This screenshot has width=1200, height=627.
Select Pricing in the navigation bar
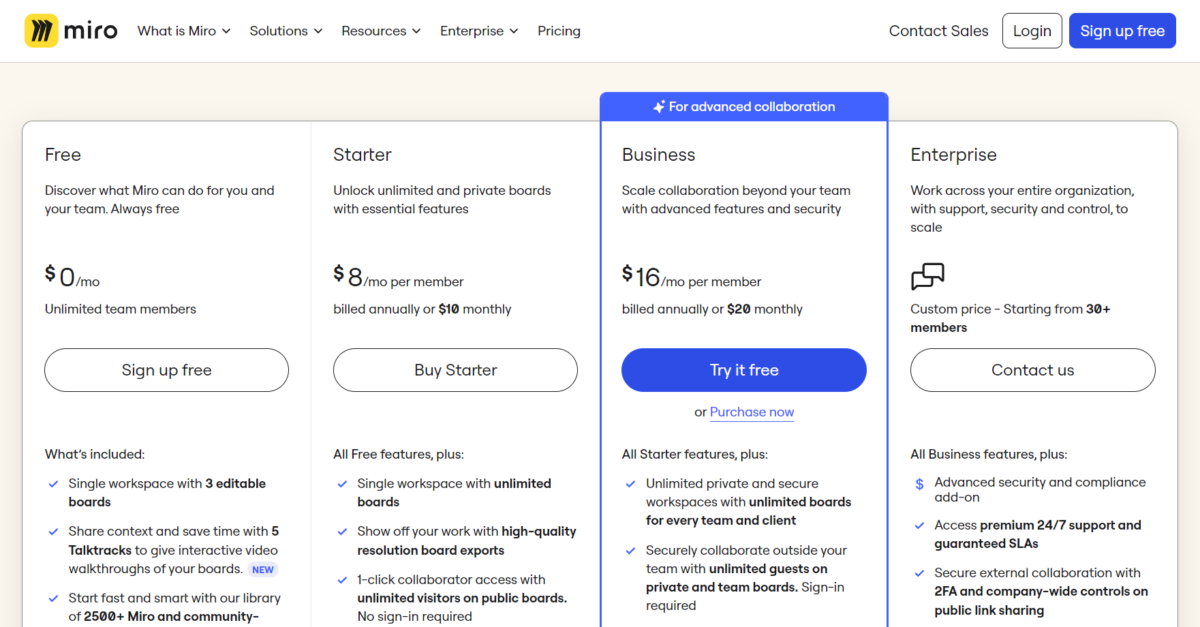point(558,31)
